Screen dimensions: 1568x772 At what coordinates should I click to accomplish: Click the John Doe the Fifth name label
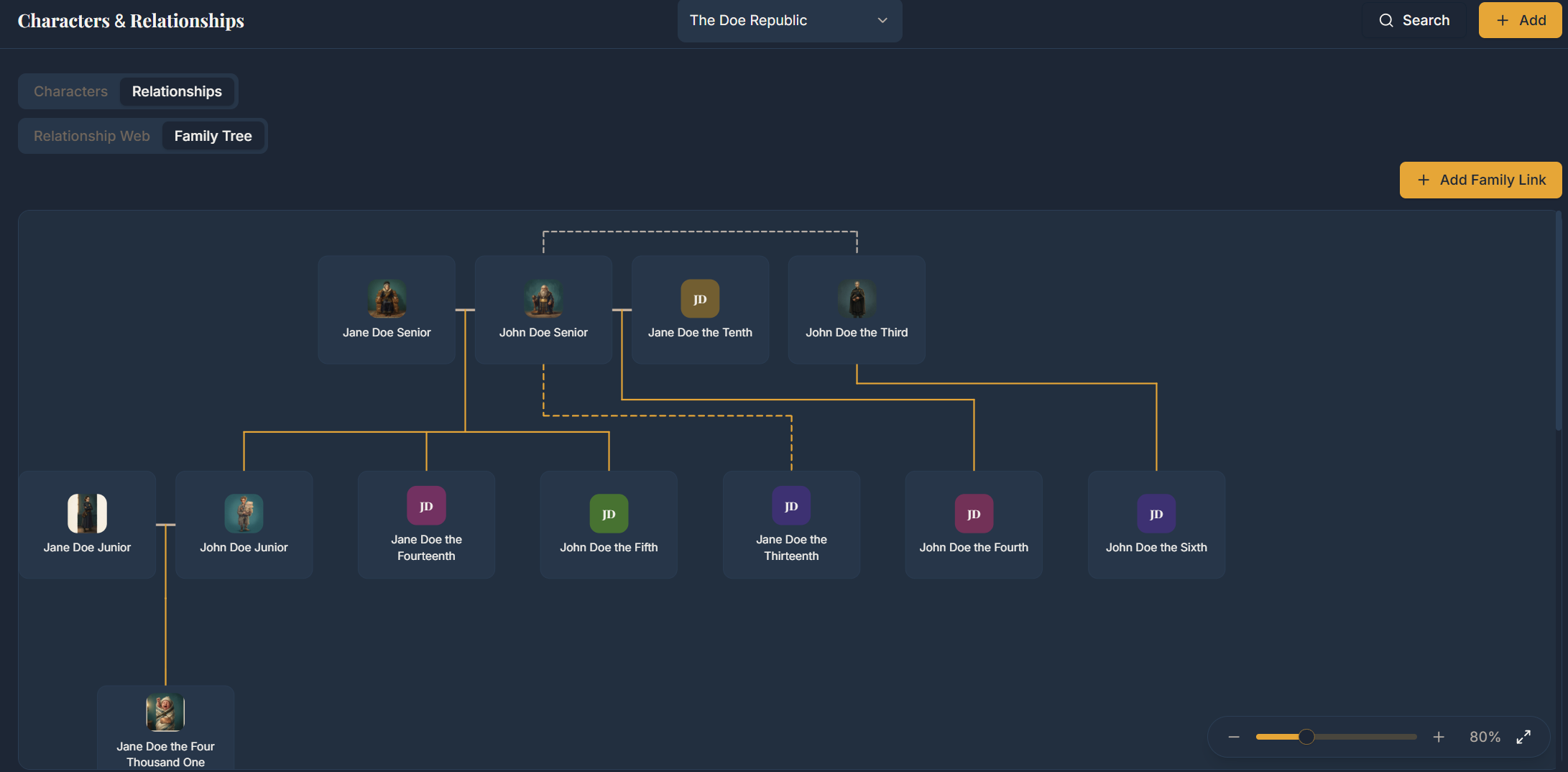click(x=609, y=547)
